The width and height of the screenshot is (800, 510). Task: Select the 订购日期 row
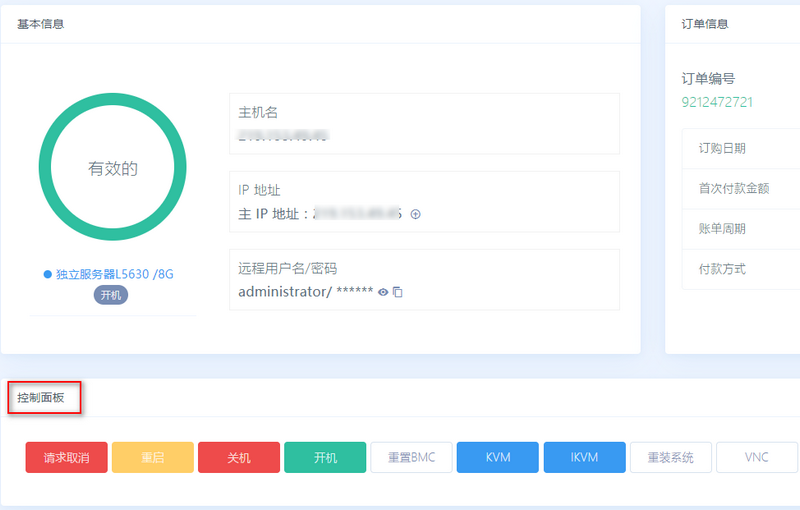coord(741,148)
